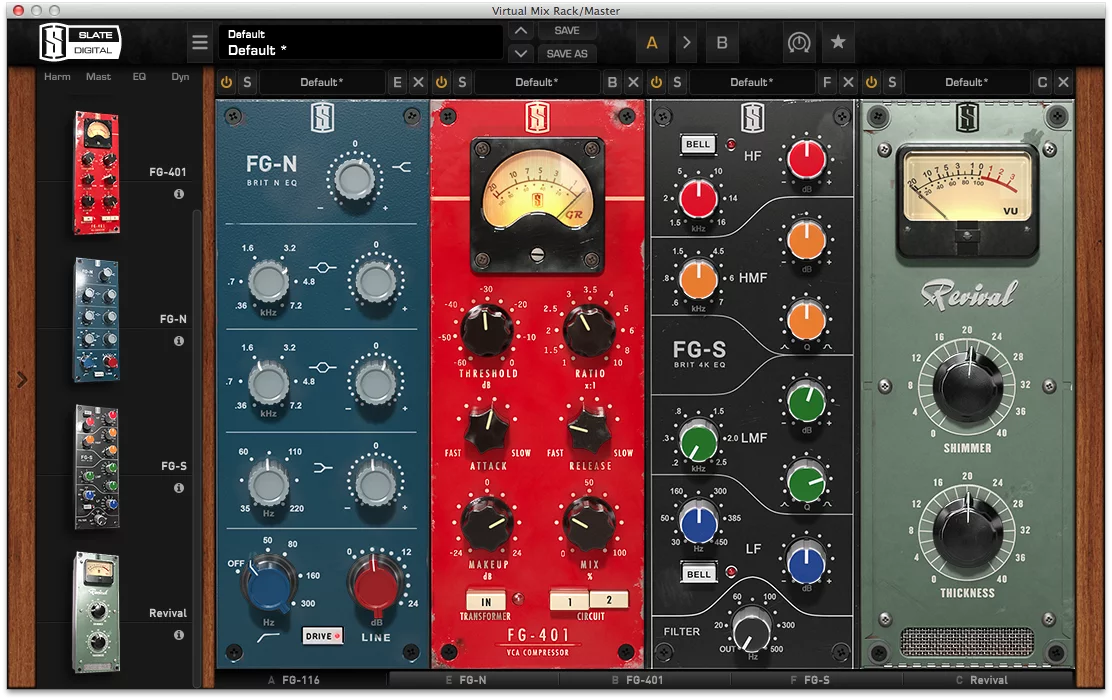Collapse the module library with the side arrow
This screenshot has width=1112, height=700.
point(22,379)
